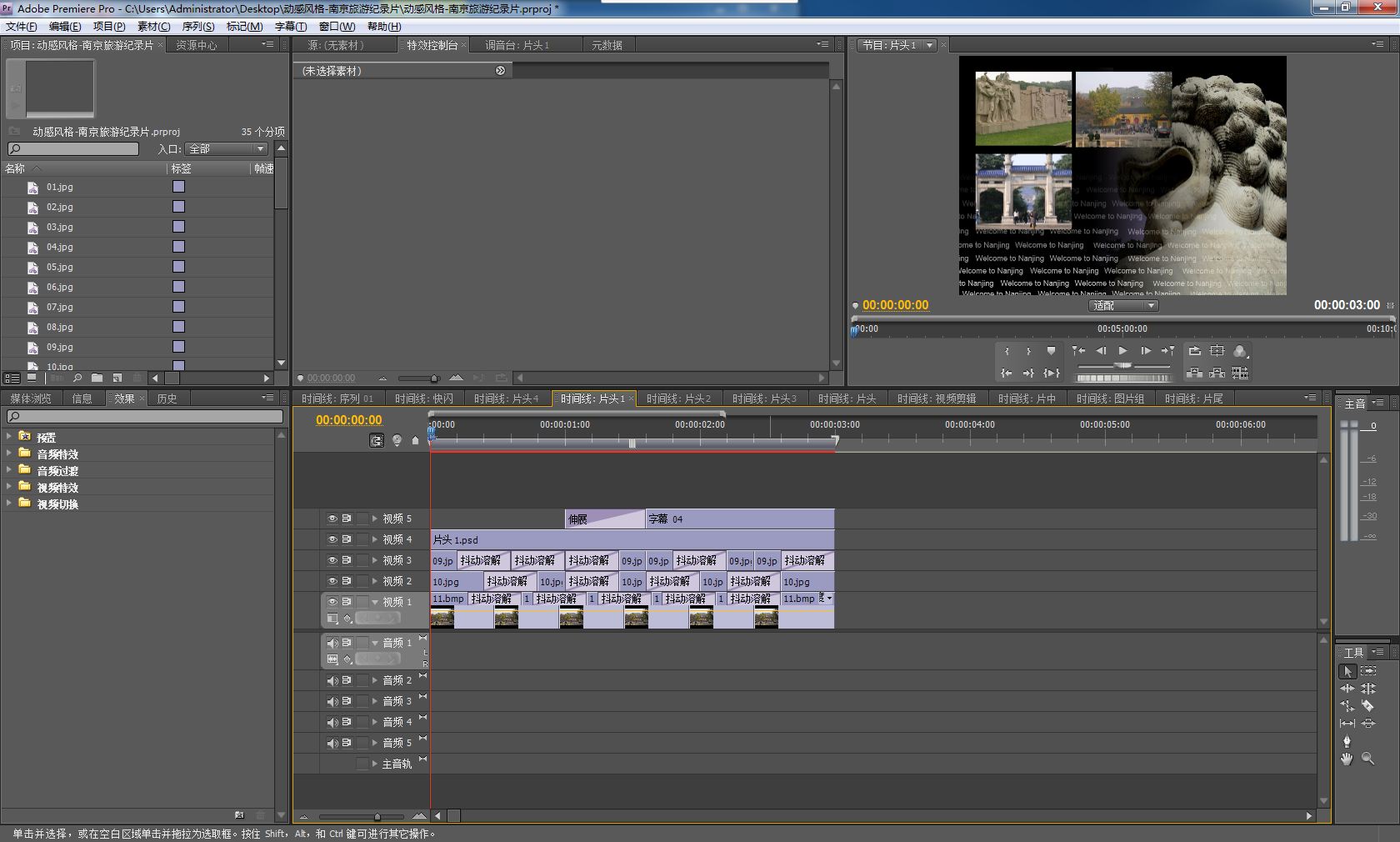The width and height of the screenshot is (1400, 842).
Task: Select the Hand tool
Action: coord(1347,759)
